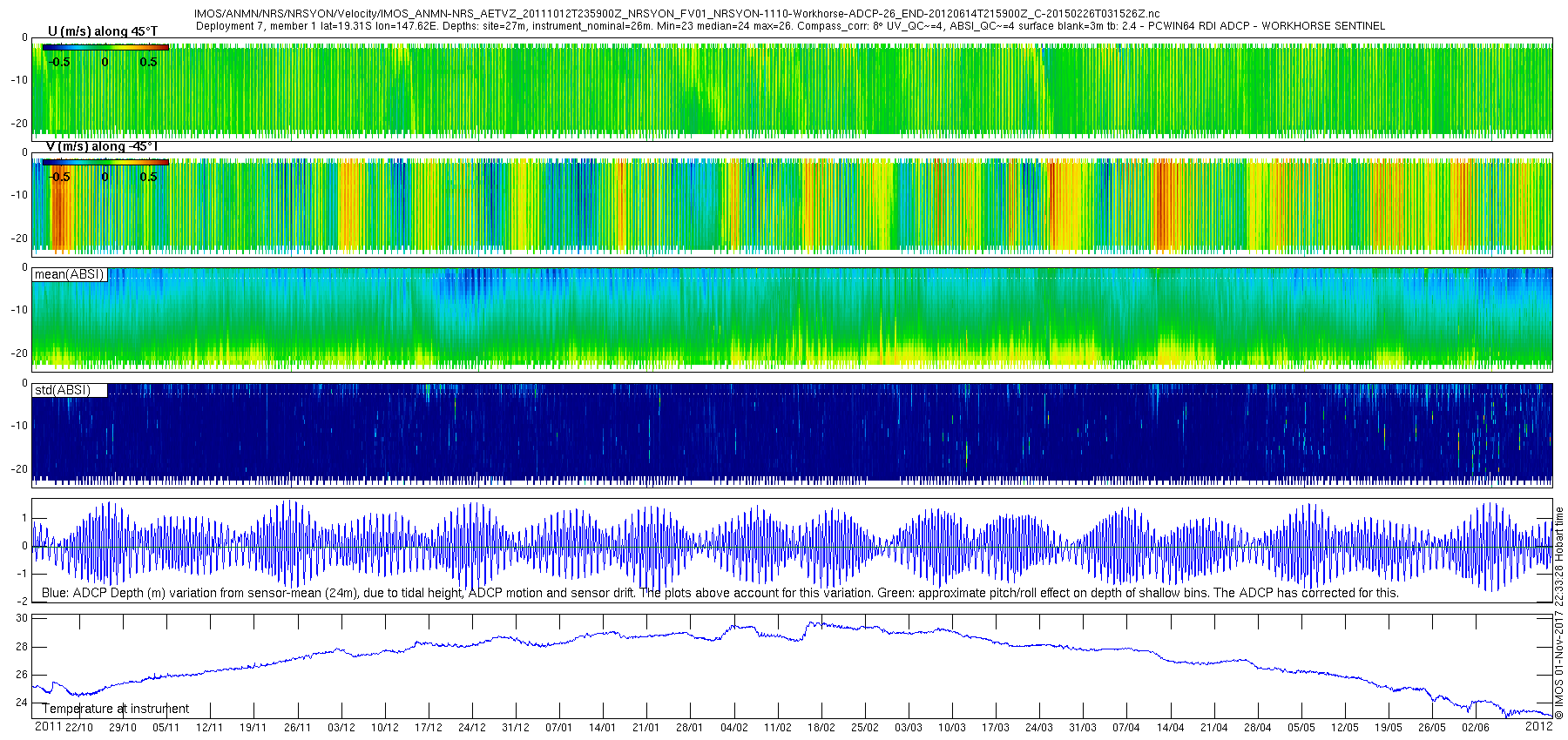Click the '19/05' date tick
Image resolution: width=1568 pixels, height=740 pixels.
coord(1389,728)
